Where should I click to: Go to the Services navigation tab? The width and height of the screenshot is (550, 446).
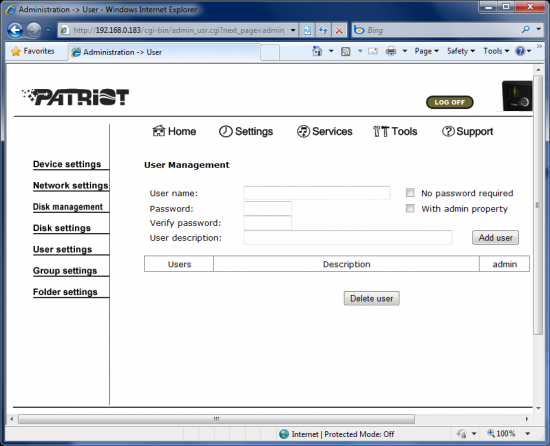tap(324, 131)
